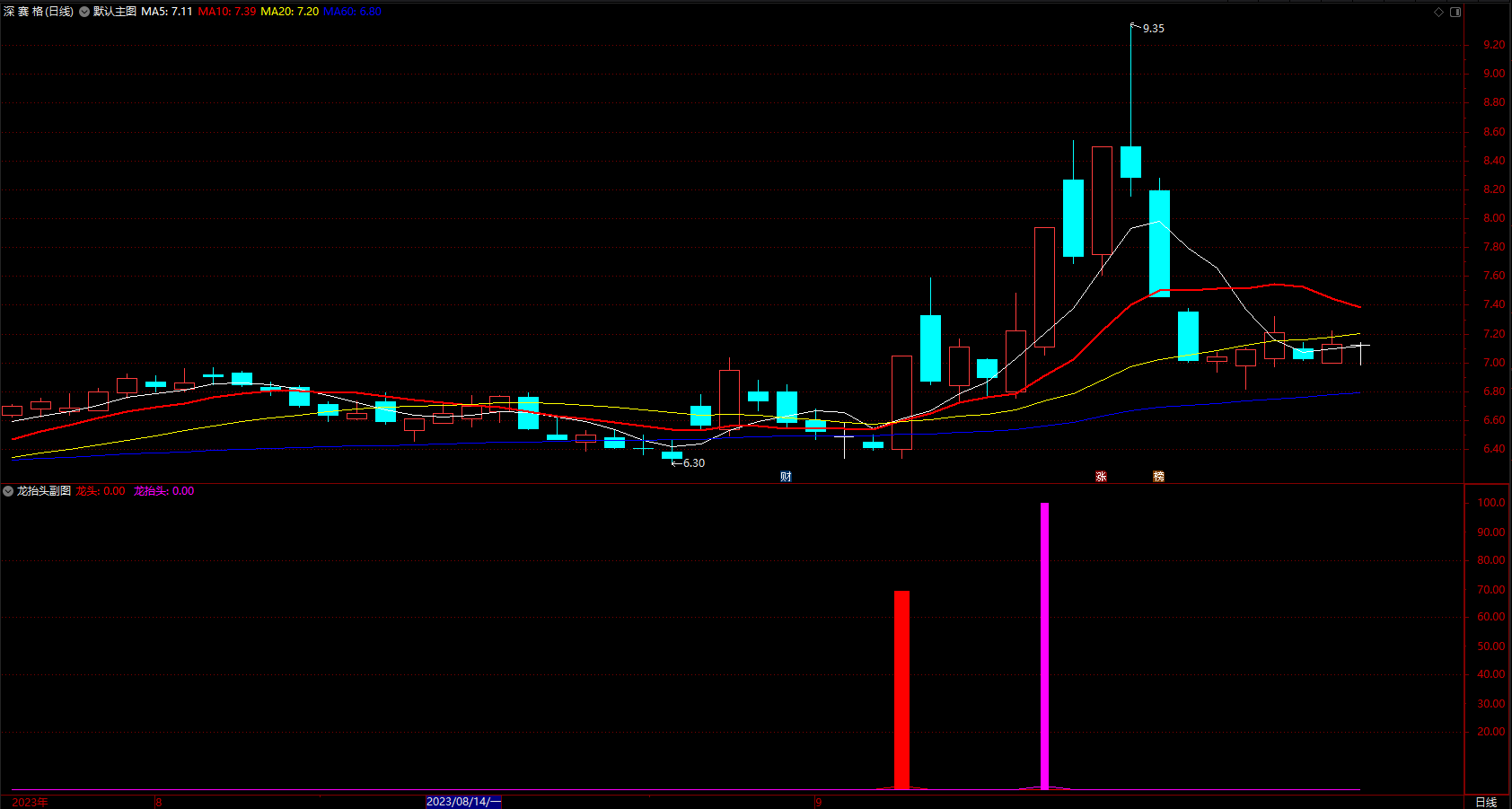1512x809 pixels.
Task: Click the 9.35 high price label
Action: coord(1154,29)
